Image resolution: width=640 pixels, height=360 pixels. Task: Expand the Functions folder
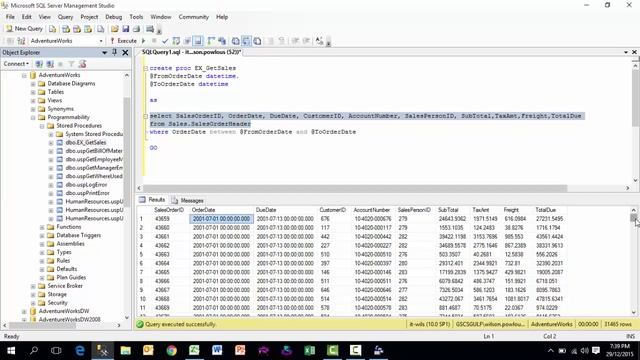tap(42, 227)
